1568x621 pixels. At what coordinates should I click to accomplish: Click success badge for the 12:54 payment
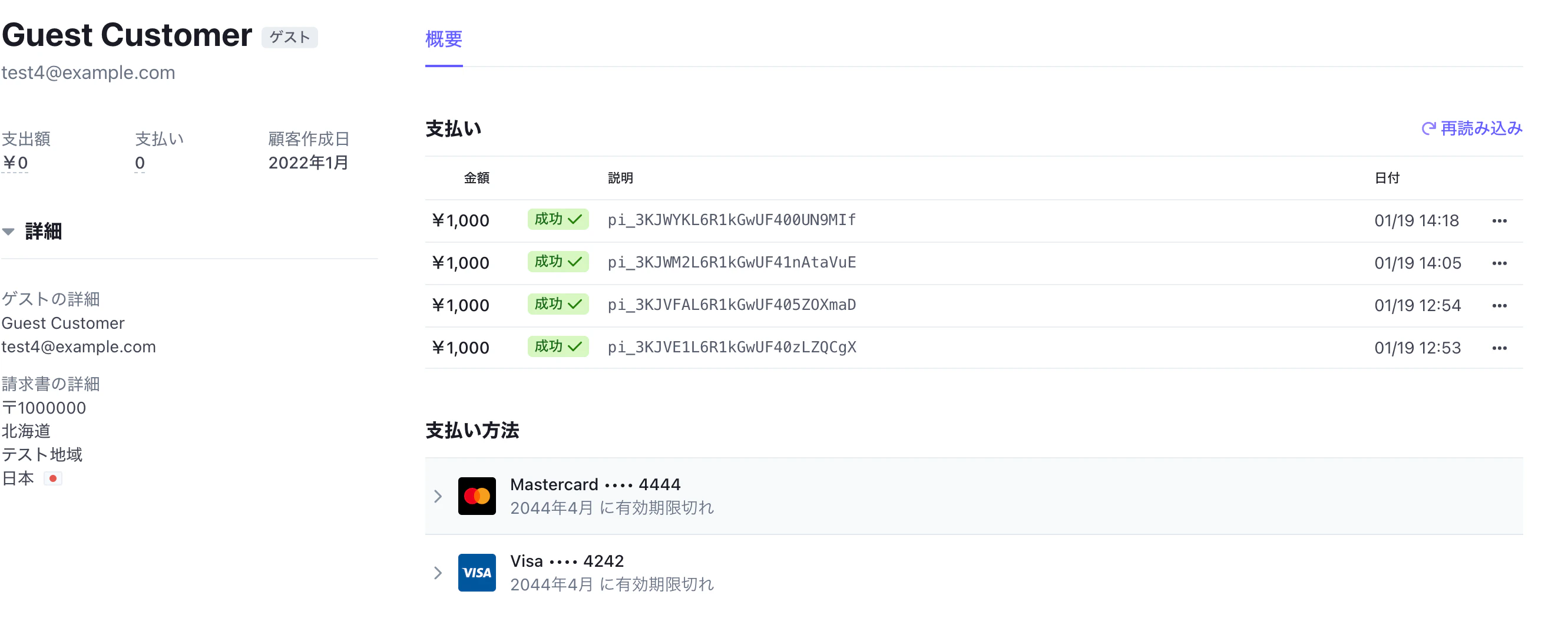coord(558,304)
